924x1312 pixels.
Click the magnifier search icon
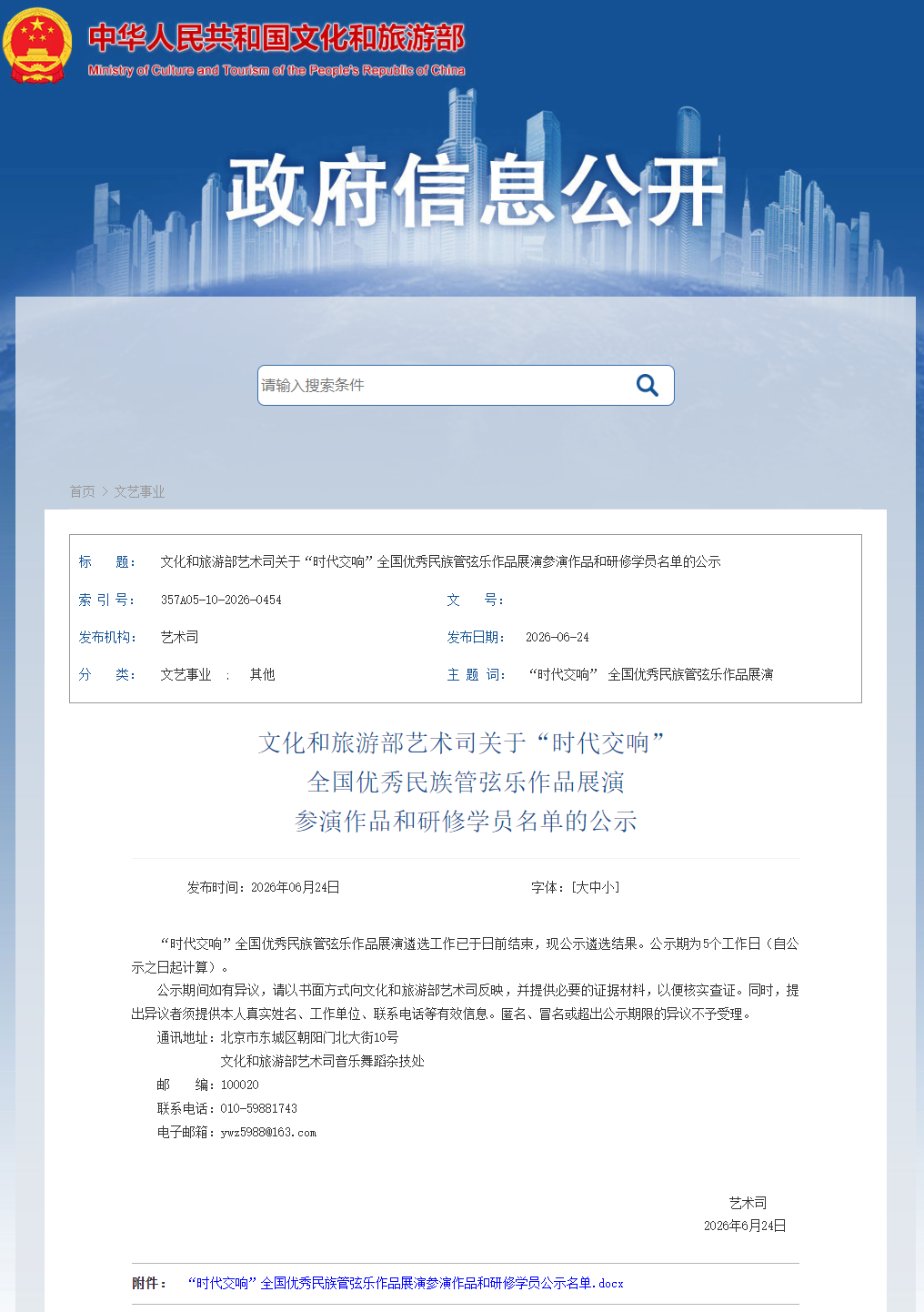pos(647,385)
